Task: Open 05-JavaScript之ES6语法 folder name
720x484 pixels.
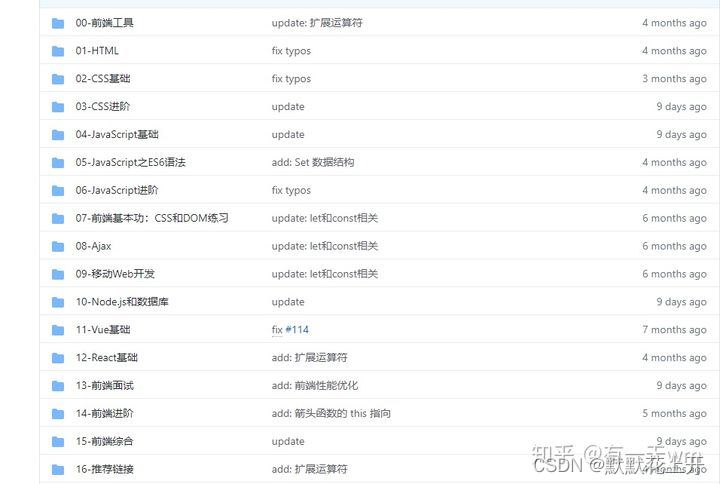Action: tap(130, 162)
